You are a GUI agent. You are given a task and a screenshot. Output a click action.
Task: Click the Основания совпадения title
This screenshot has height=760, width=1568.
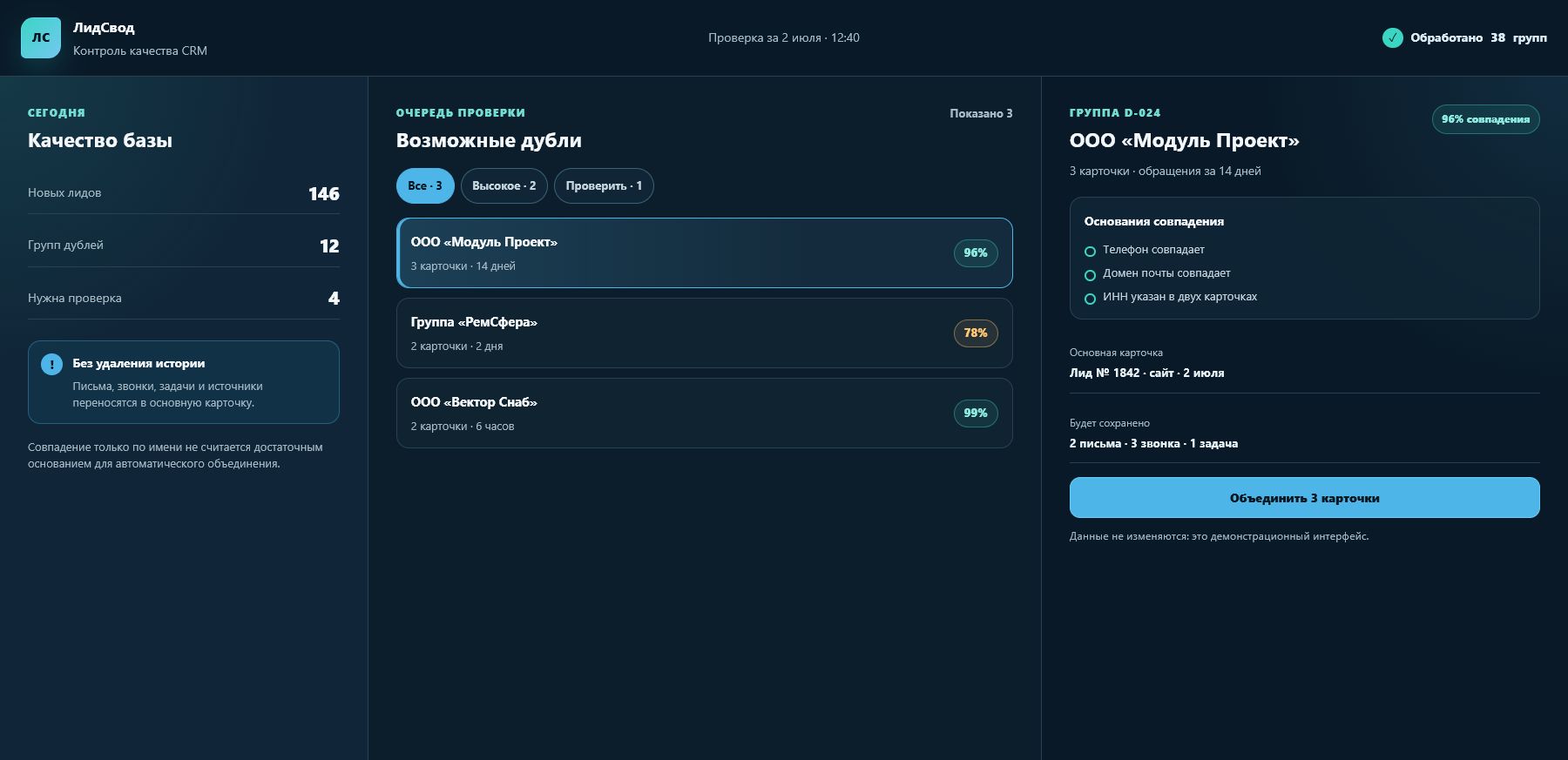pos(1154,221)
